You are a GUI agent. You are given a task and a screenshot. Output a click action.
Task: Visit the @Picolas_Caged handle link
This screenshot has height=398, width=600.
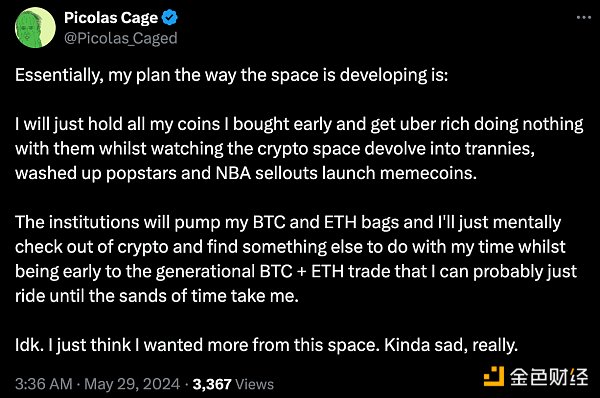pyautogui.click(x=121, y=38)
